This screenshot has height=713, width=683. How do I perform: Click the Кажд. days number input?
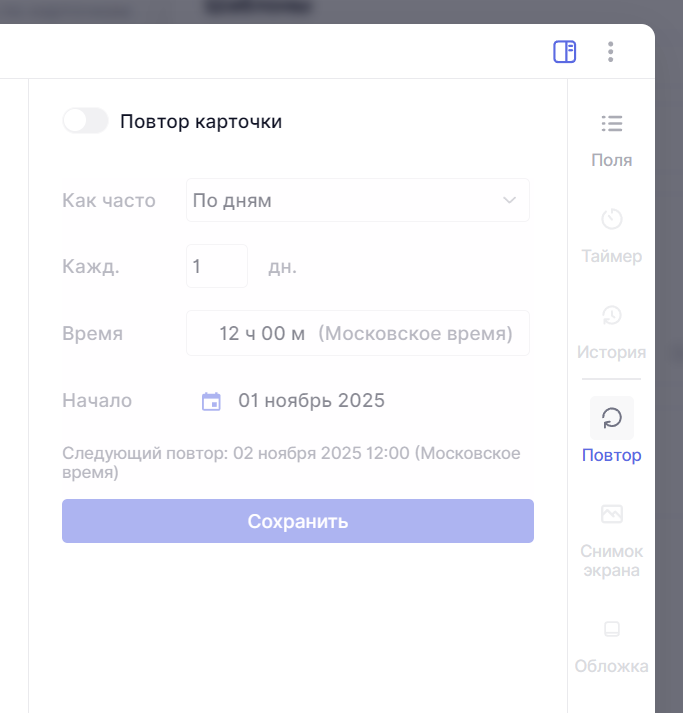(216, 267)
